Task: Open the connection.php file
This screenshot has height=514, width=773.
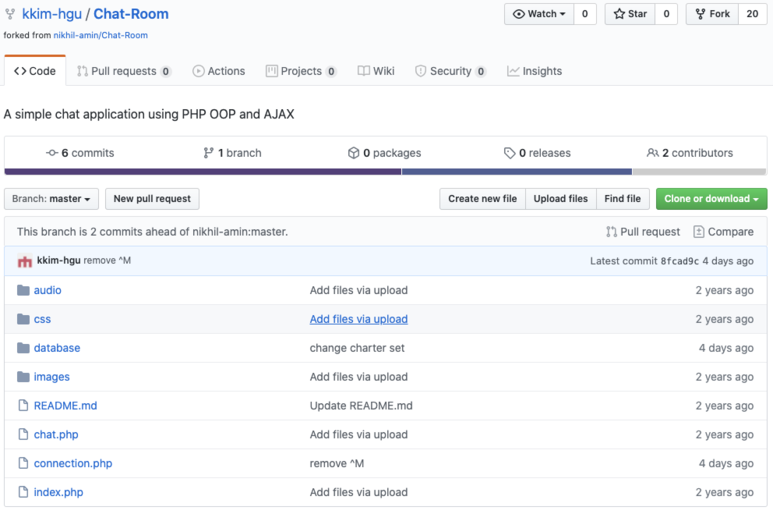Action: [x=73, y=464]
